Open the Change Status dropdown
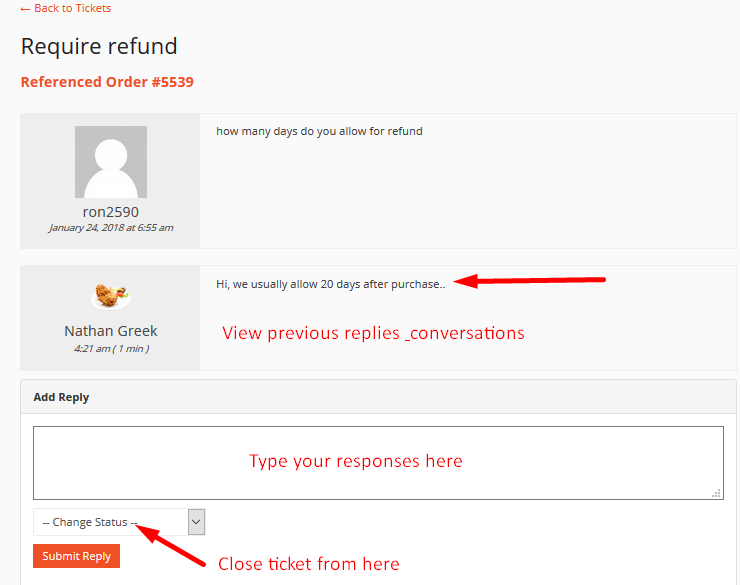 pyautogui.click(x=119, y=522)
